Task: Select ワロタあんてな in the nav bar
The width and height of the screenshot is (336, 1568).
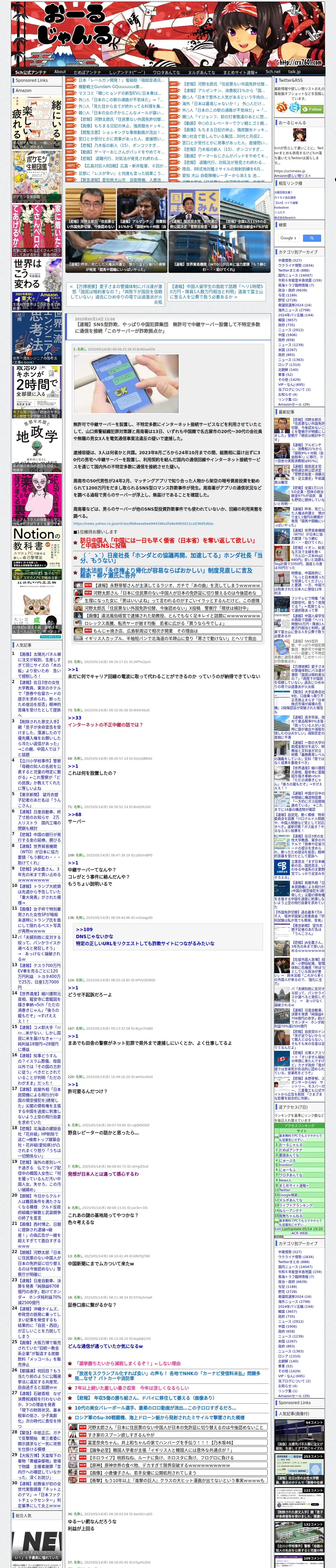Action: tap(166, 72)
